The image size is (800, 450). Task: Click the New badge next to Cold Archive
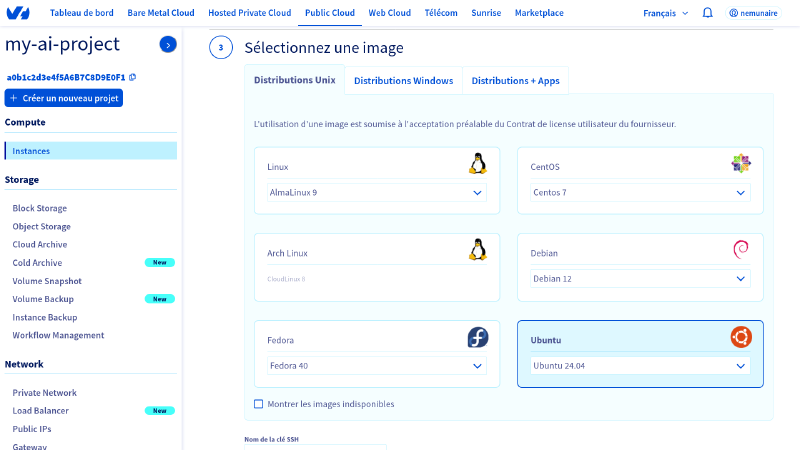tap(160, 262)
